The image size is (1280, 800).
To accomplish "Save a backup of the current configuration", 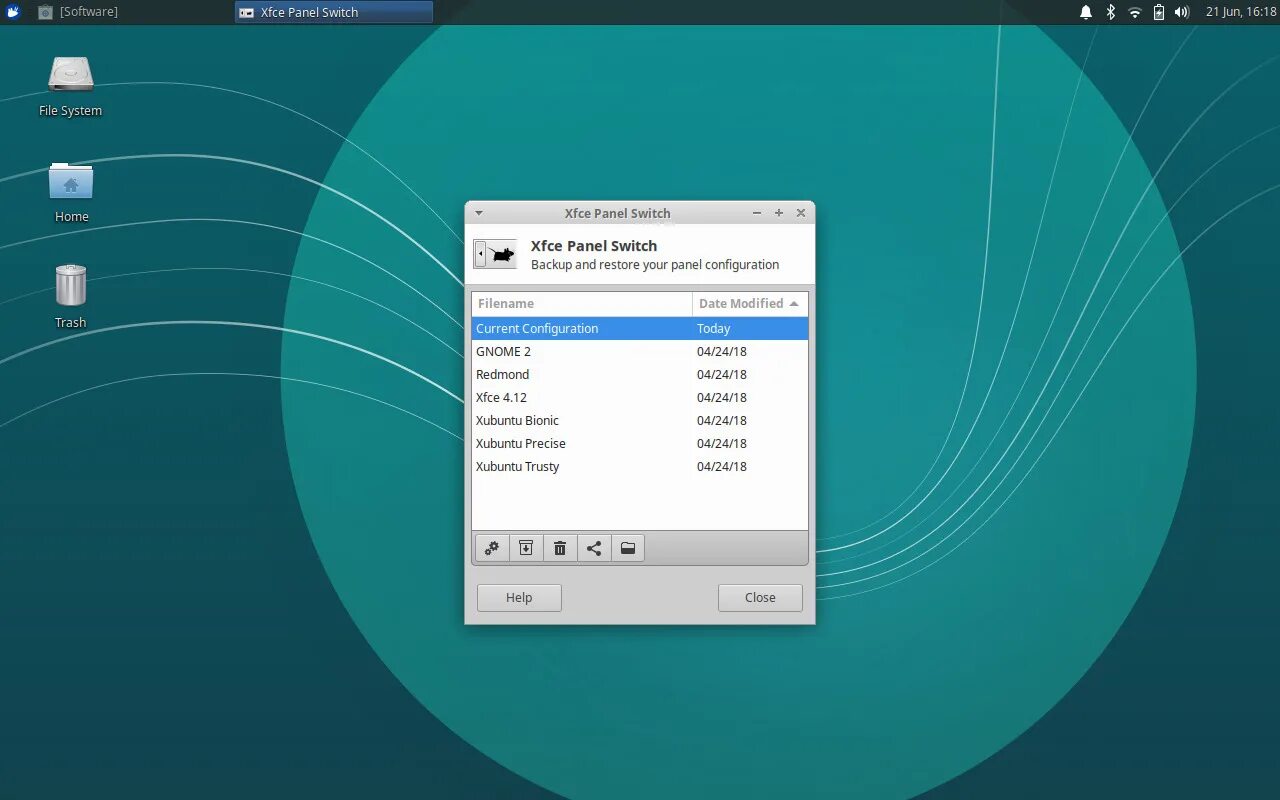I will click(x=526, y=547).
